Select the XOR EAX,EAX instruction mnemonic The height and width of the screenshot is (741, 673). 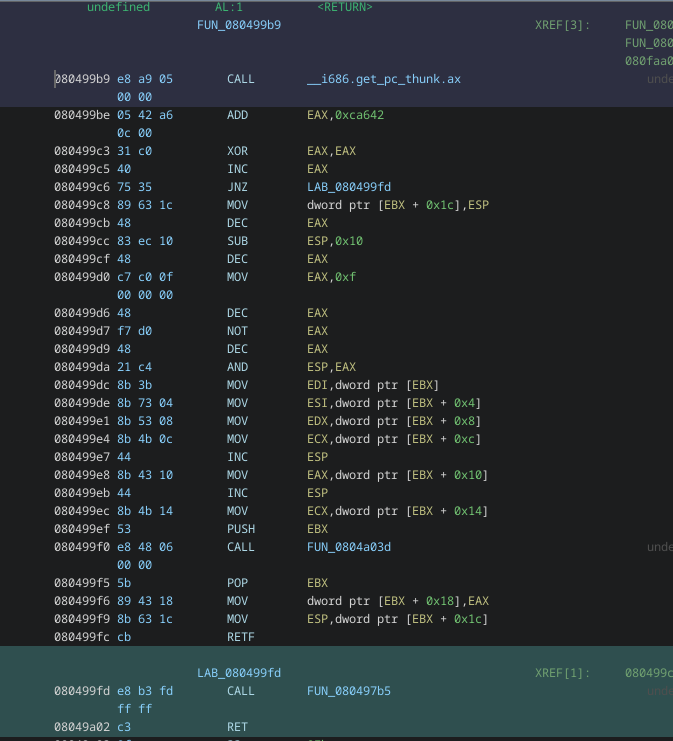237,151
